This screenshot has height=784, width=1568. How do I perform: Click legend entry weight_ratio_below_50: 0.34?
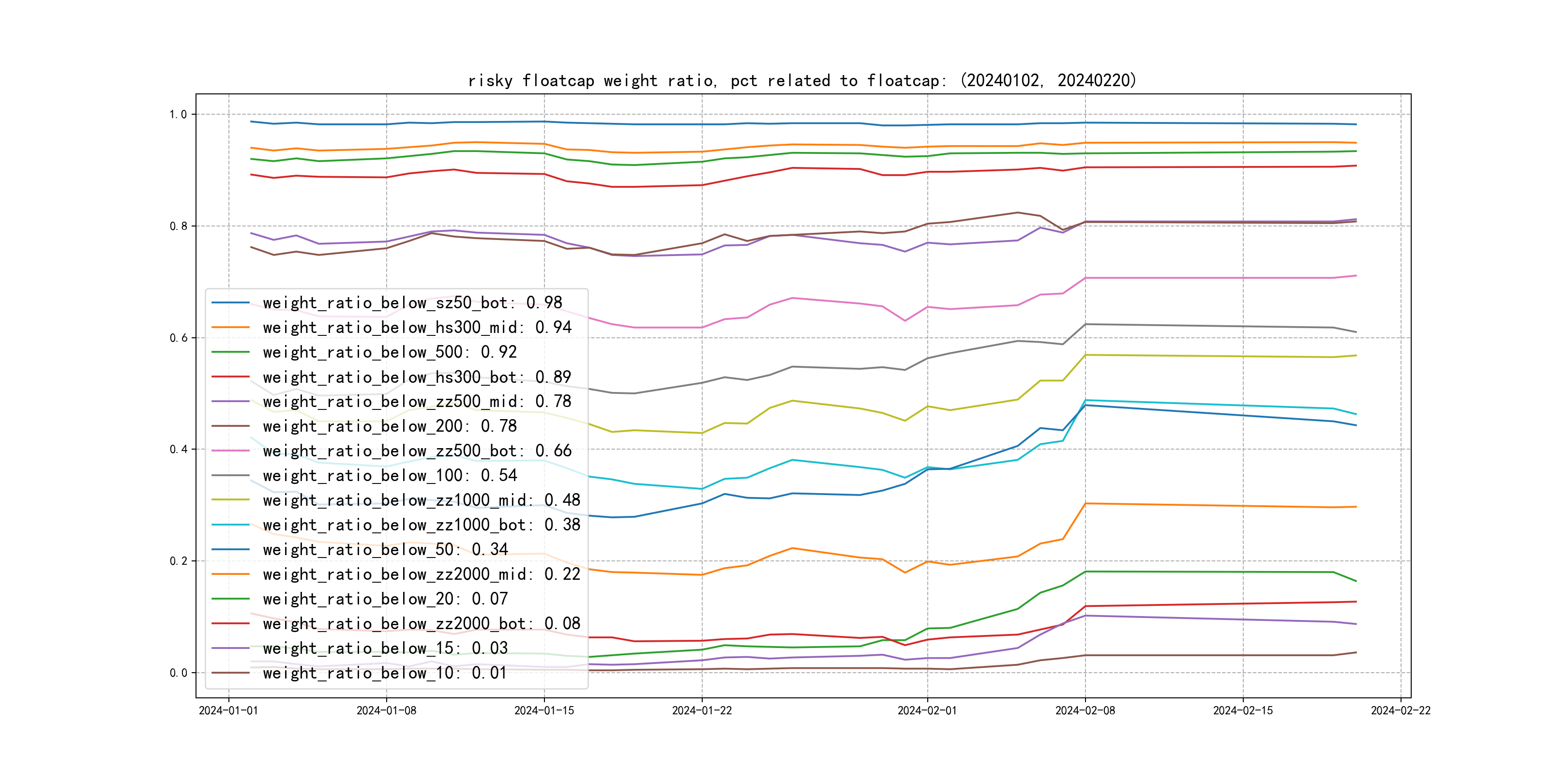385,549
